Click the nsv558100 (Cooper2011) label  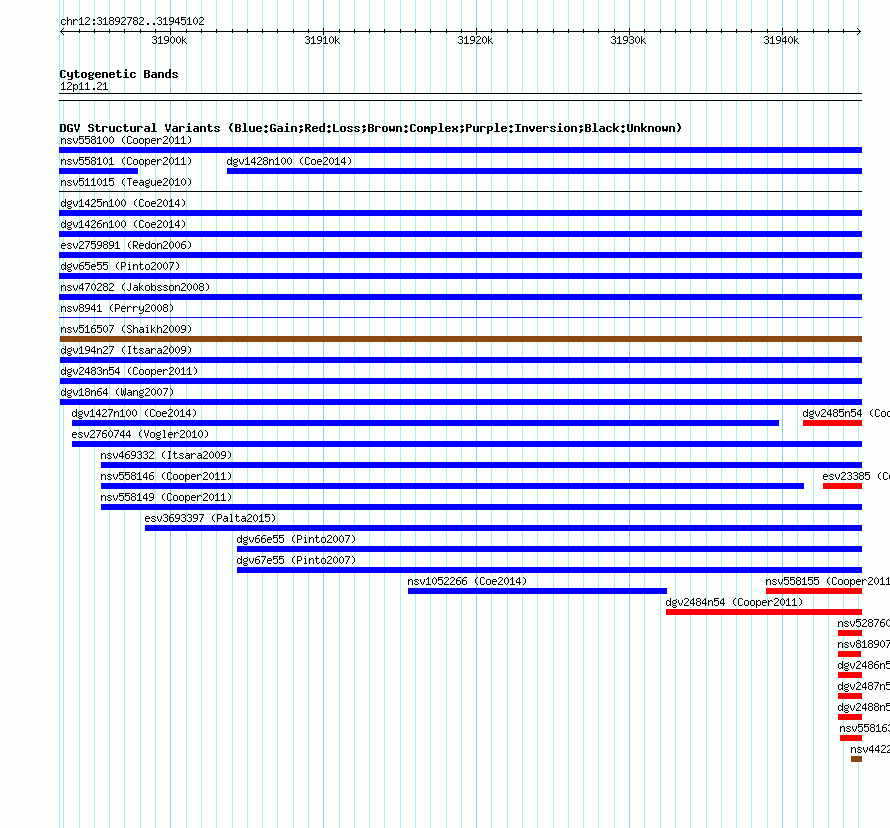point(126,140)
